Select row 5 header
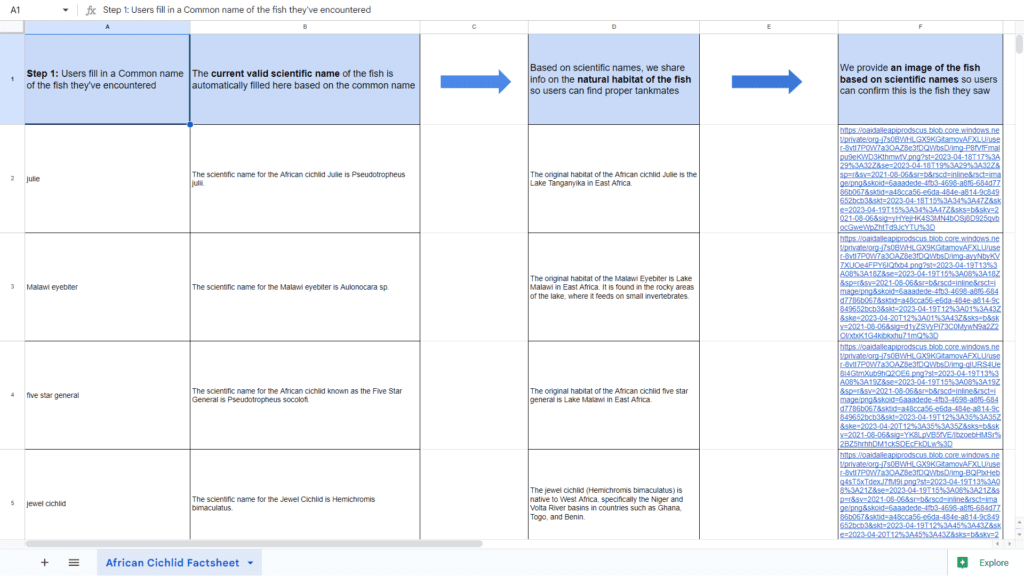The image size is (1024, 576). (x=12, y=494)
